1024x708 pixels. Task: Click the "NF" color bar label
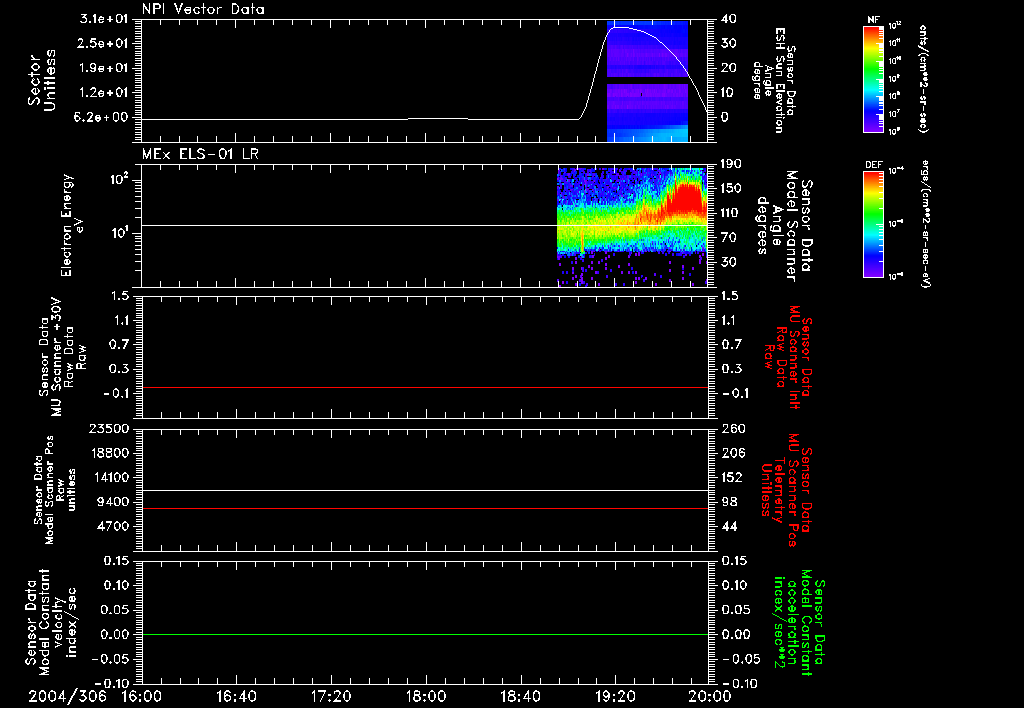point(873,20)
